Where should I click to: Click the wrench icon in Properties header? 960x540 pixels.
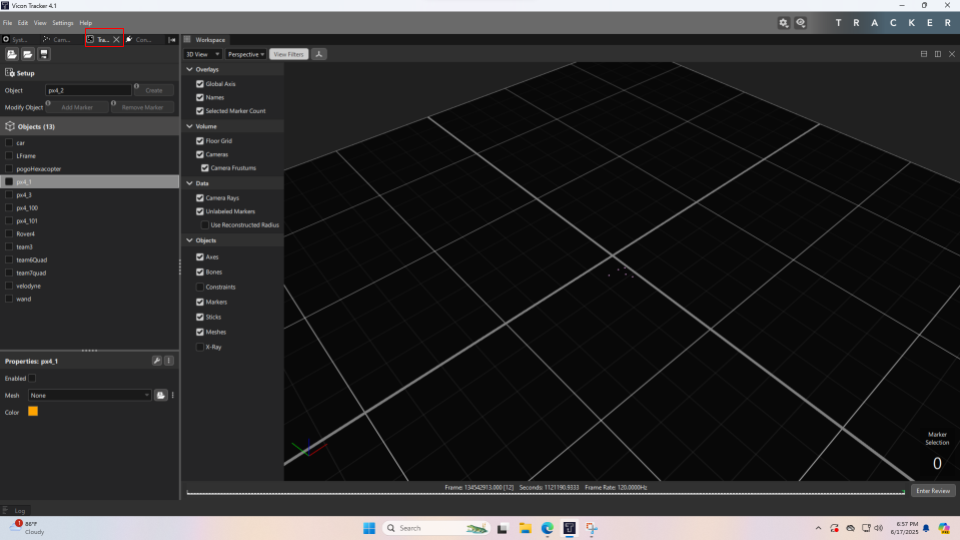coord(157,361)
